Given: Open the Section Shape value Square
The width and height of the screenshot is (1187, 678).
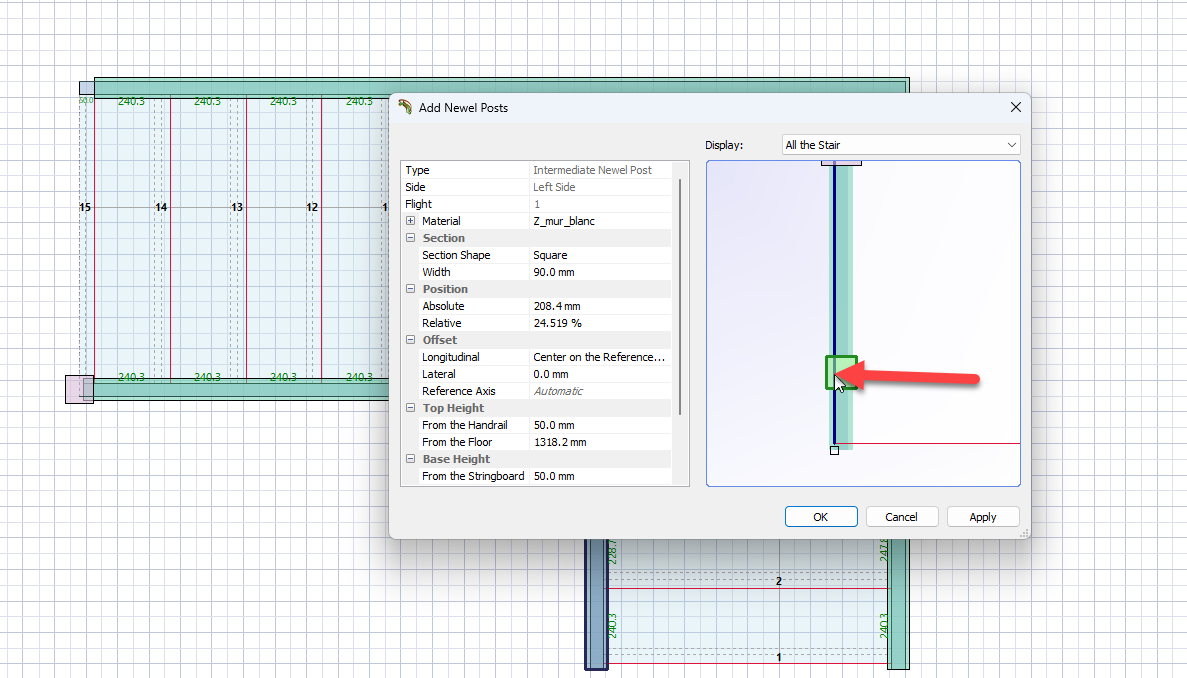Looking at the screenshot, I should tap(600, 255).
